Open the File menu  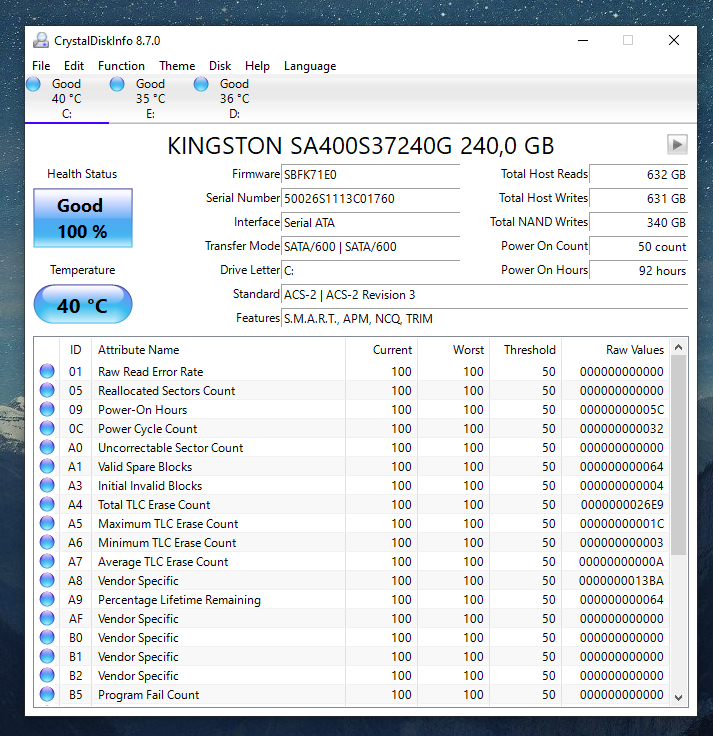(41, 66)
